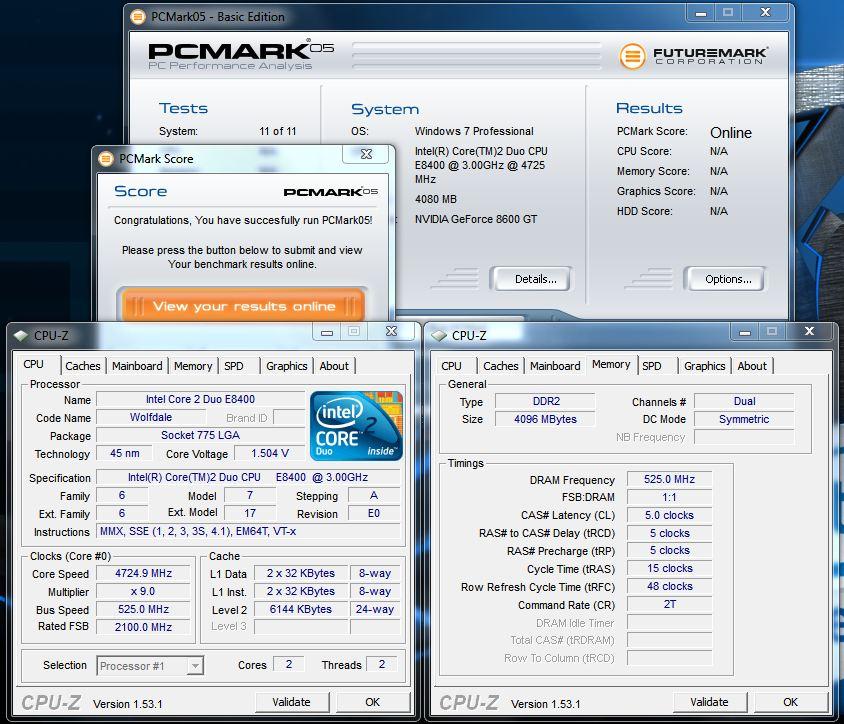Close the PCMark Score dialog

tap(366, 154)
